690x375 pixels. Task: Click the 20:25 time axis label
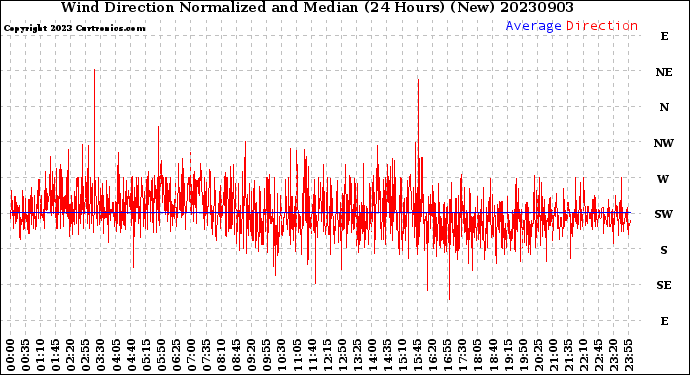pyautogui.click(x=538, y=355)
